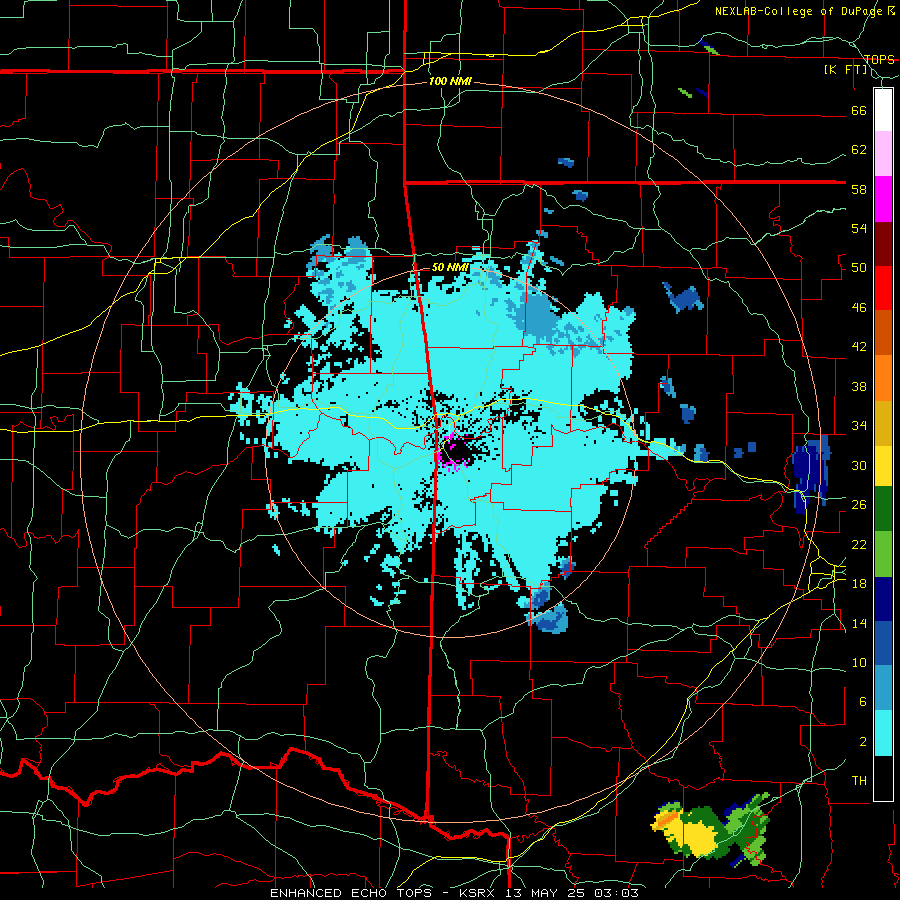Click the 10 legend value
900x900 pixels.
(x=859, y=663)
